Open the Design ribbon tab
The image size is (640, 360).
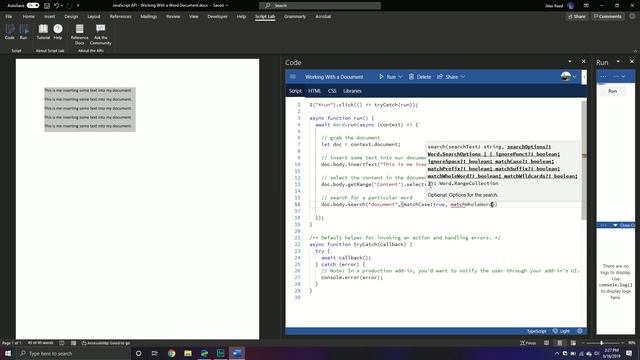tap(71, 17)
